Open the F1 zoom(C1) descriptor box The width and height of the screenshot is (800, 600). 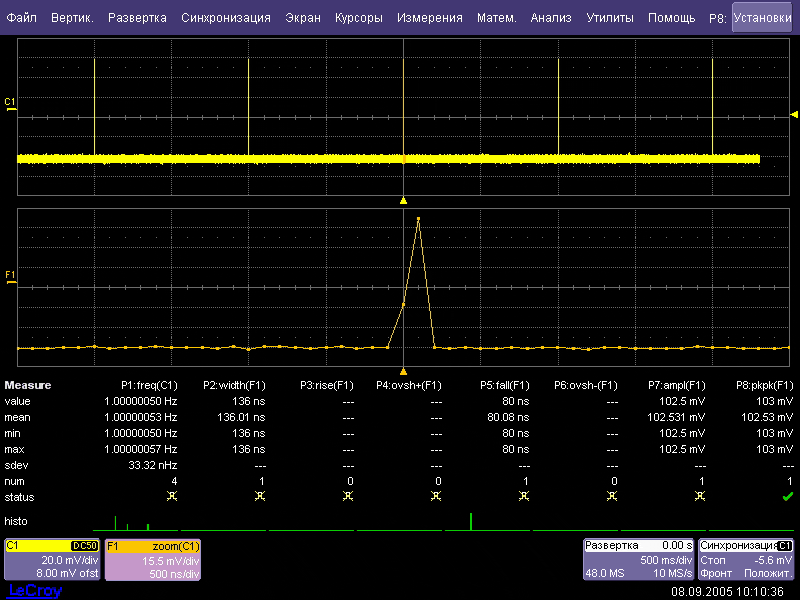[153, 560]
